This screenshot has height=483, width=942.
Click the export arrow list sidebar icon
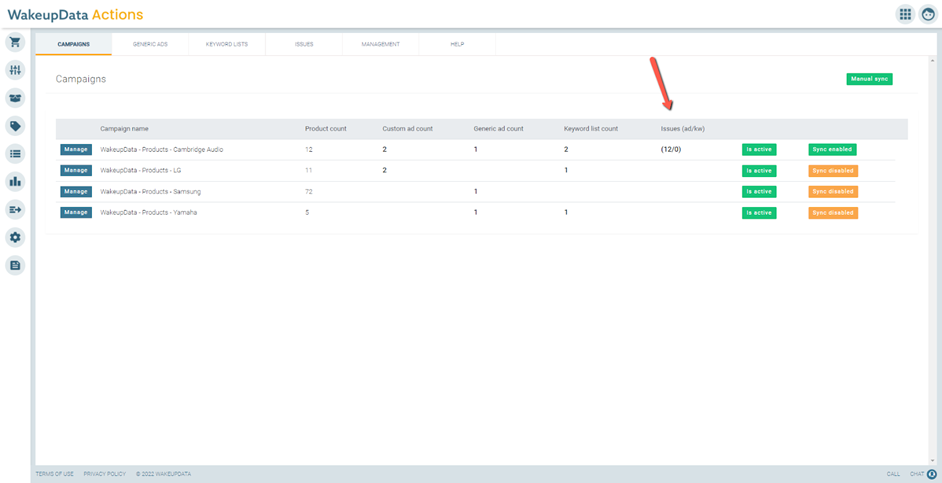(15, 209)
